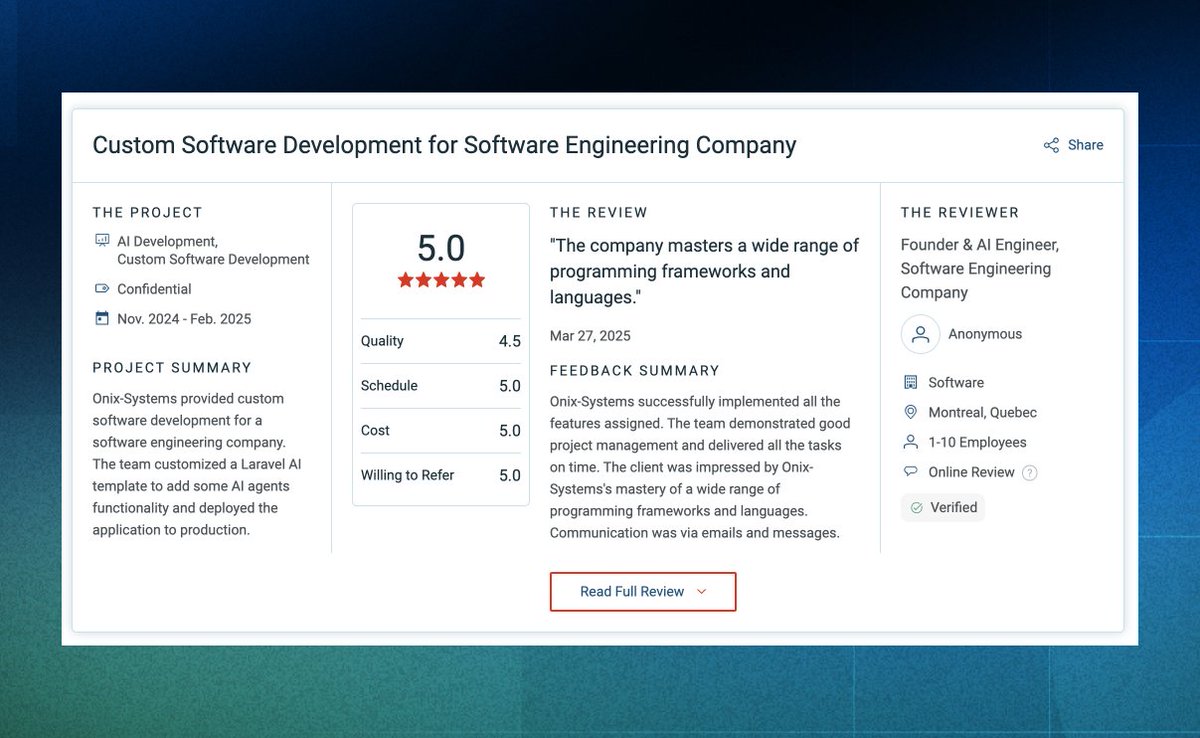Click the employees person icon
This screenshot has width=1200, height=738.
[910, 442]
